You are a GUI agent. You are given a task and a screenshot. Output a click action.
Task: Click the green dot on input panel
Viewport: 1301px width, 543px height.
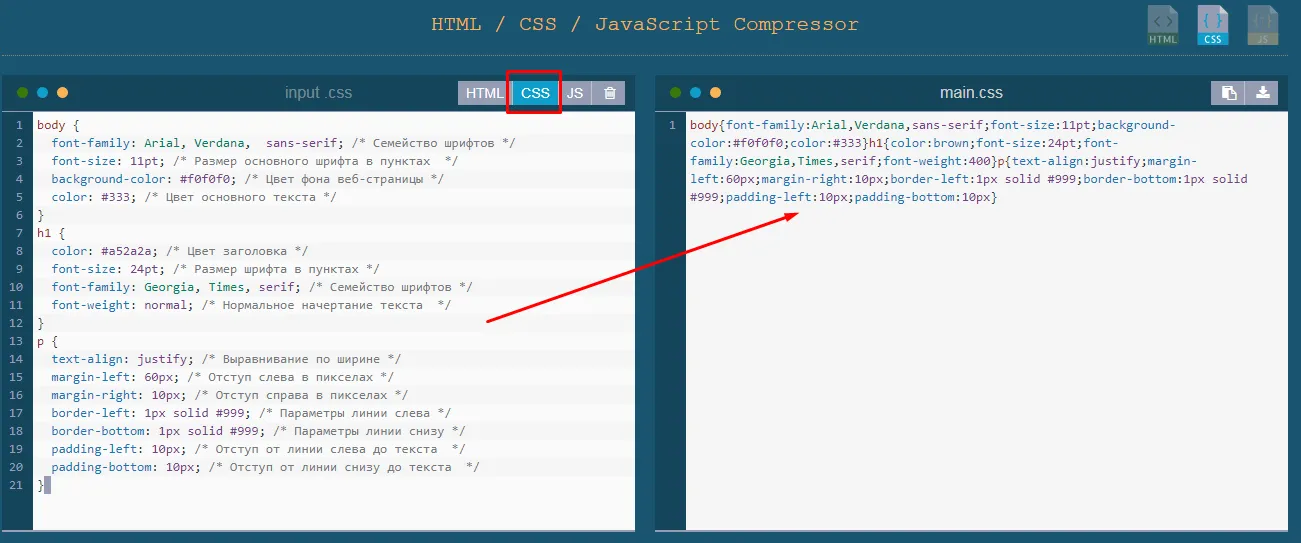(x=22, y=93)
